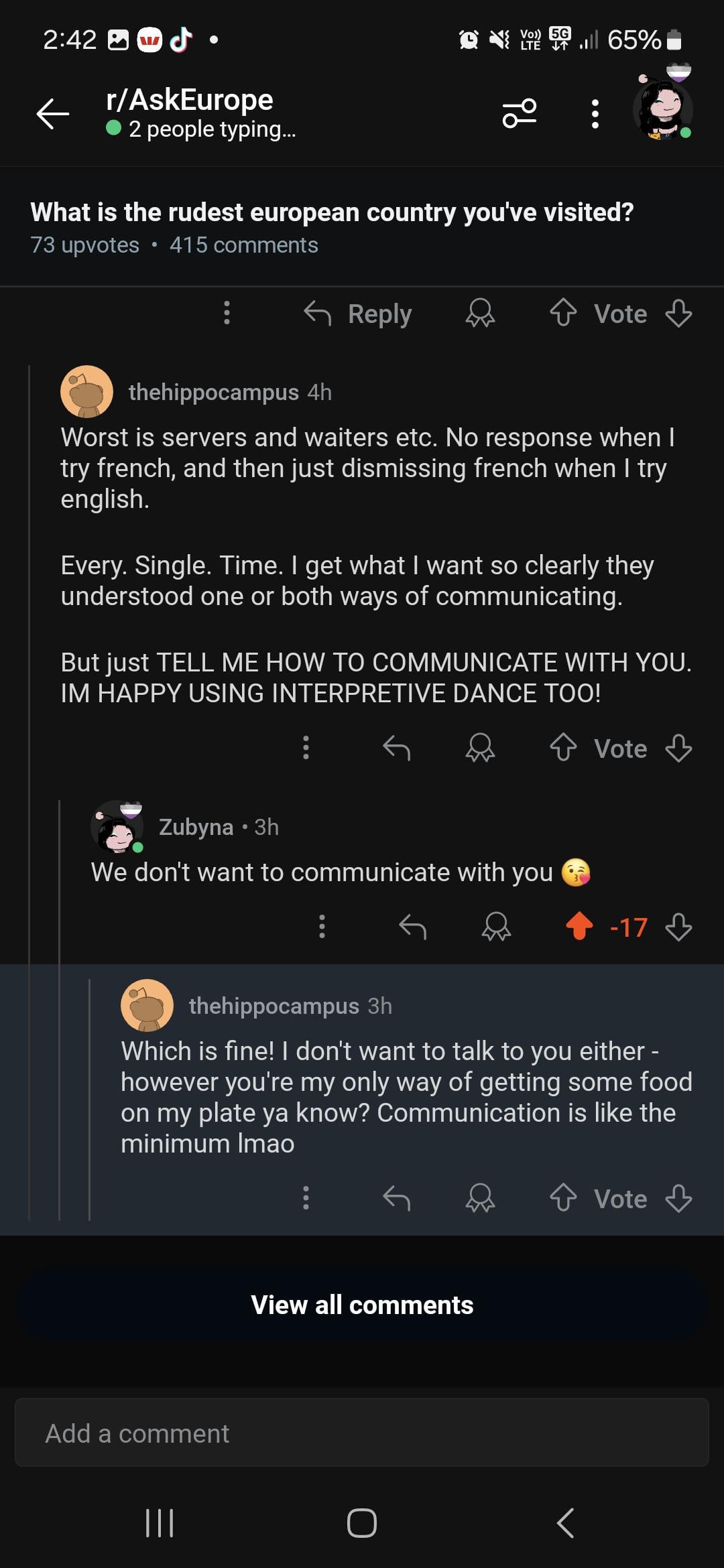
Task: Reply to Zubyna's comment with the arrow icon
Action: [x=412, y=927]
